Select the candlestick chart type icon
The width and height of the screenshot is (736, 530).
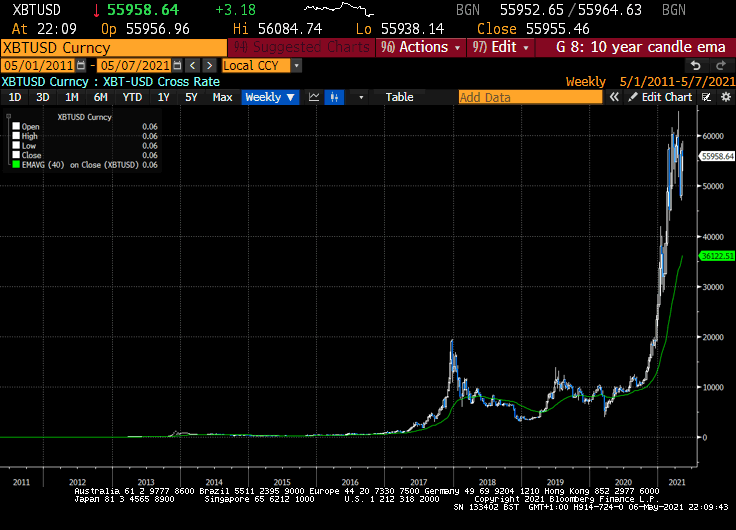pyautogui.click(x=334, y=97)
